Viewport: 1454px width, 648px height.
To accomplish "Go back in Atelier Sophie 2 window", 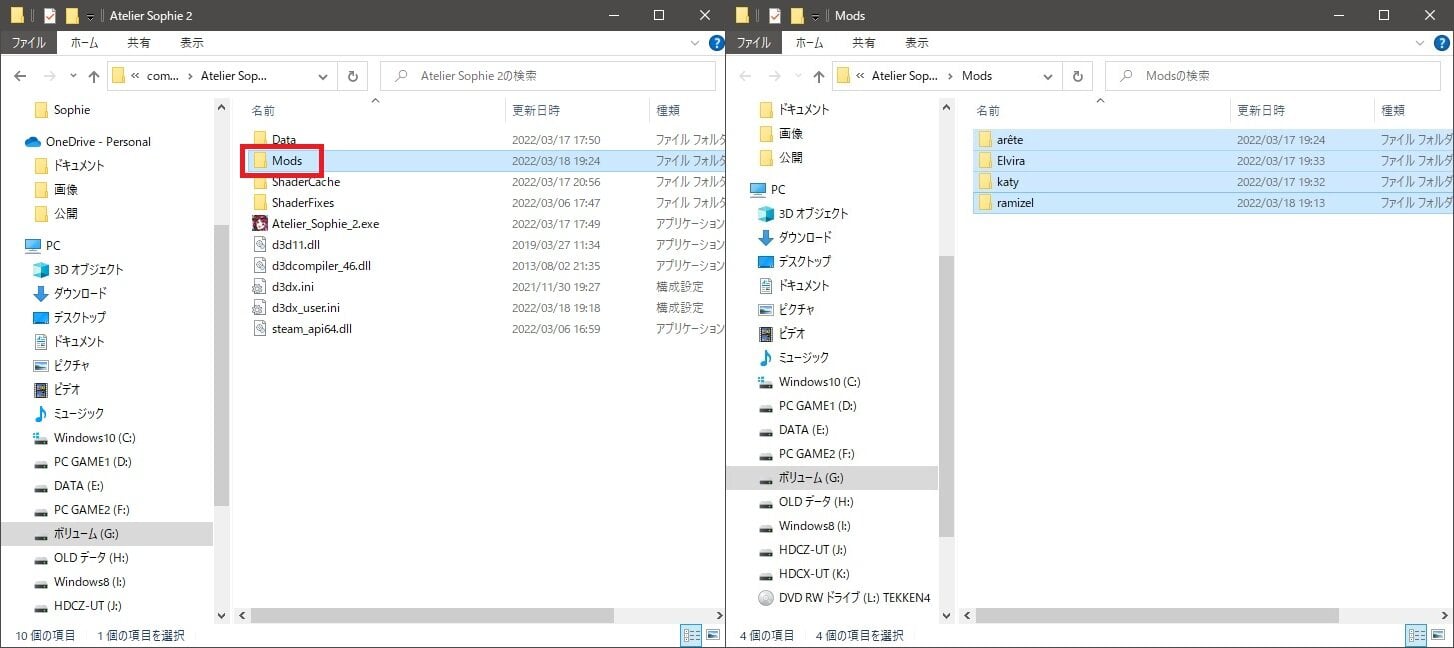I will 20,76.
